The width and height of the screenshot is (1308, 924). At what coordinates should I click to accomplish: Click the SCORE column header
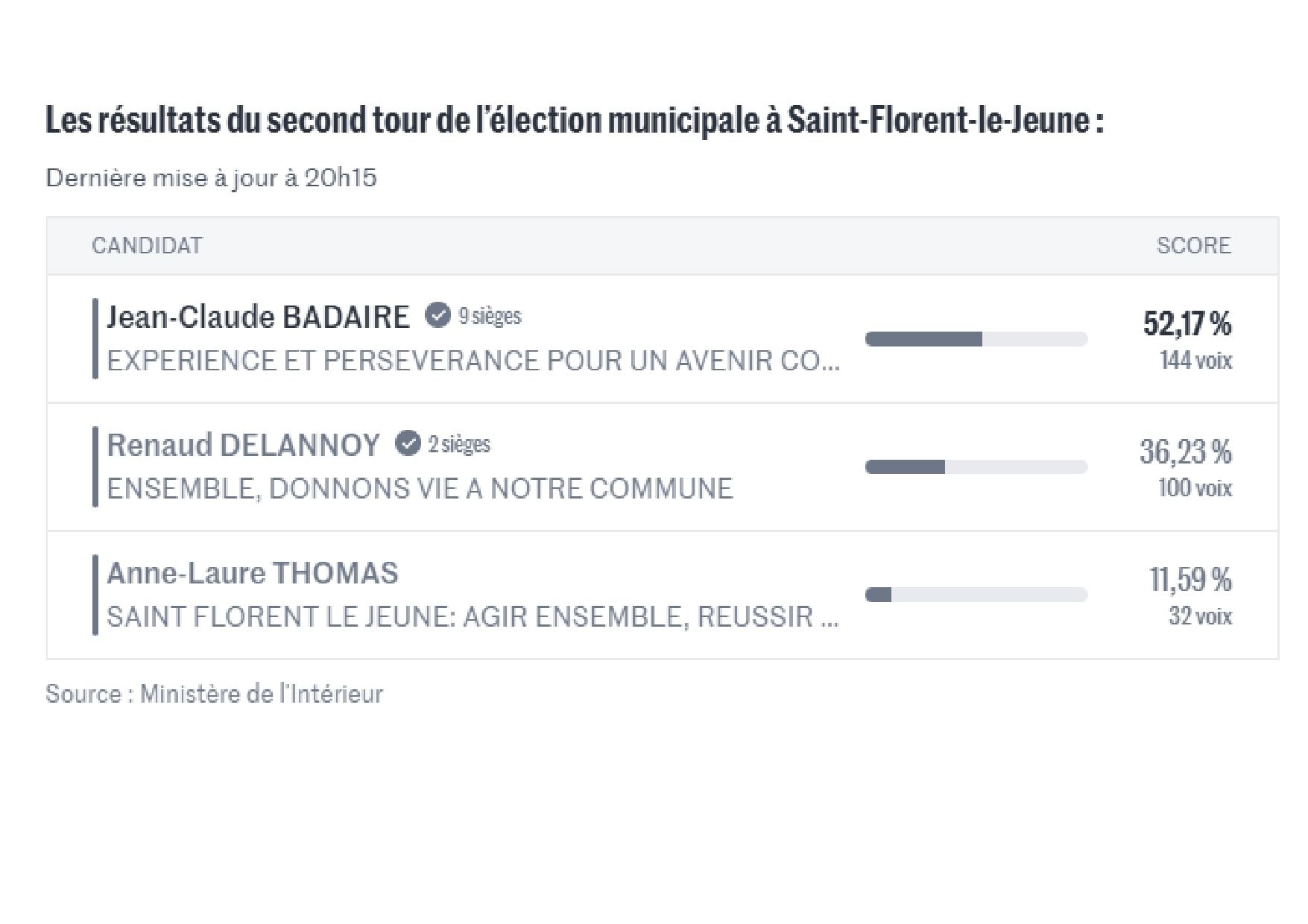1193,246
